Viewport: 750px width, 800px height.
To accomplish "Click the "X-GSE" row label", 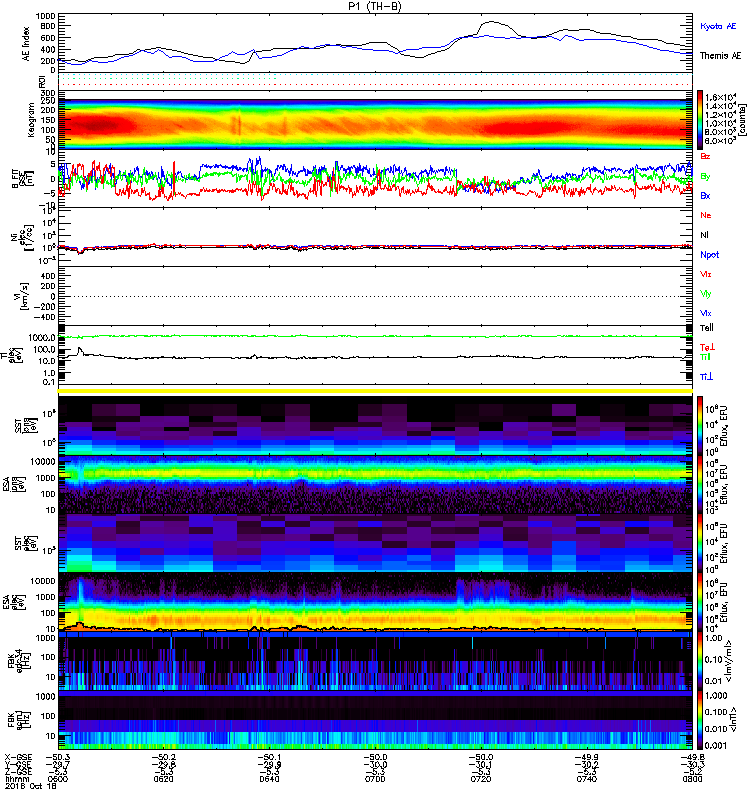I will tap(18, 757).
